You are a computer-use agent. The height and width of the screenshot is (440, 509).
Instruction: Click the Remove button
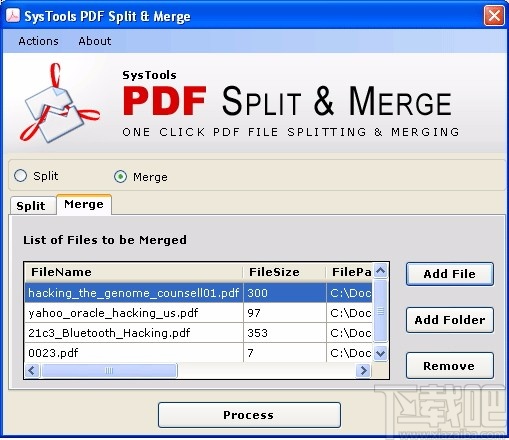pos(450,366)
